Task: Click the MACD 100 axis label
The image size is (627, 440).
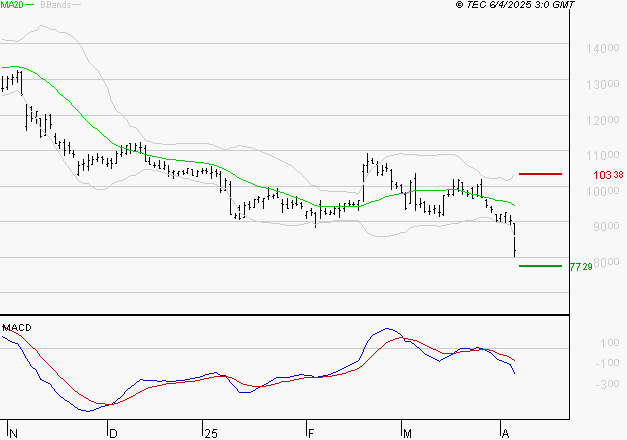Action: [609, 343]
